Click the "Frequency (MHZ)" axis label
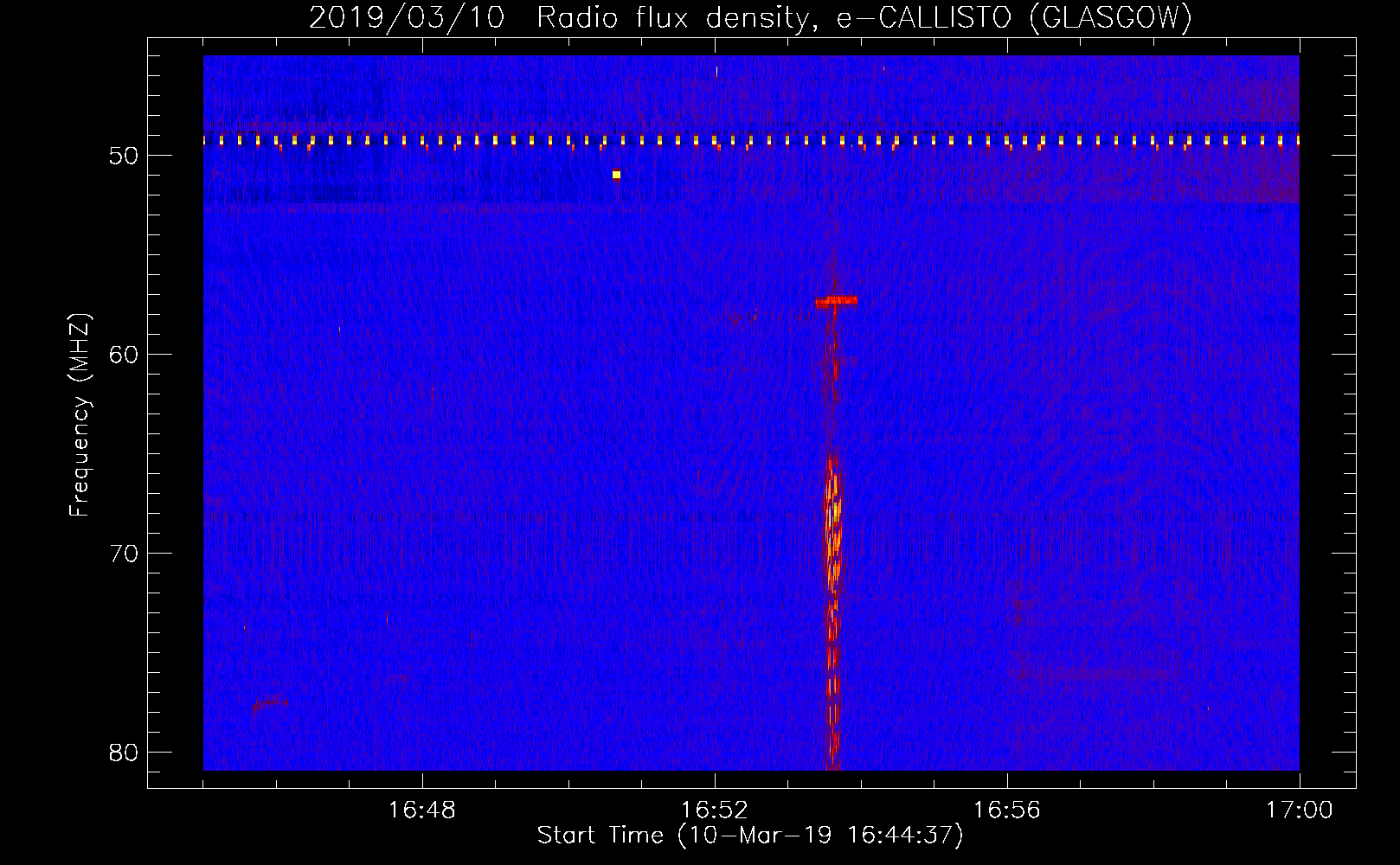Screen dimensions: 1400x865 80,415
